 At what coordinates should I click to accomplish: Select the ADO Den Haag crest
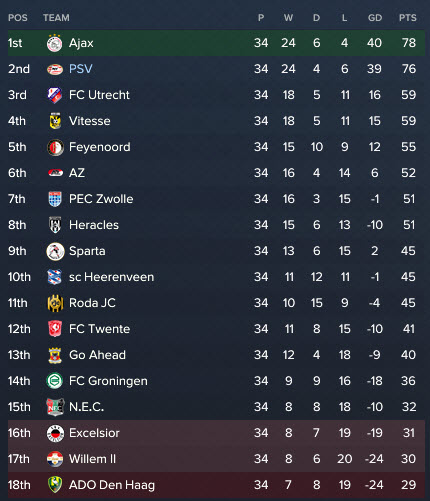[55, 485]
